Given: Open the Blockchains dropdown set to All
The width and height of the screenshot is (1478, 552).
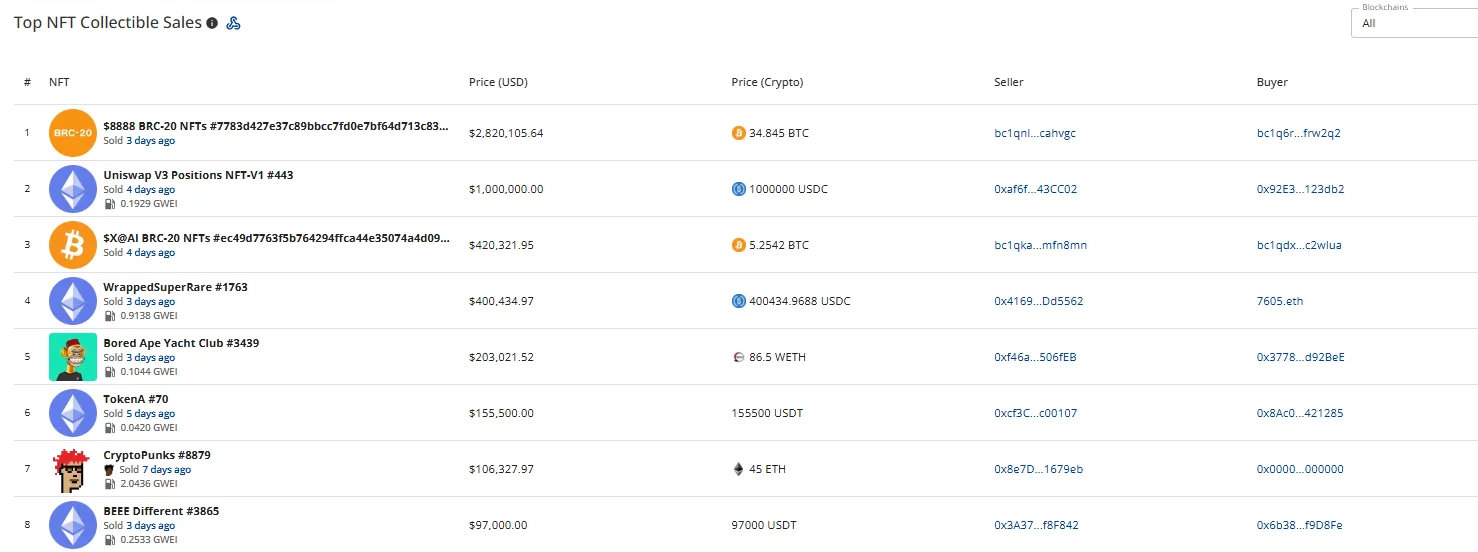Looking at the screenshot, I should [x=1414, y=23].
